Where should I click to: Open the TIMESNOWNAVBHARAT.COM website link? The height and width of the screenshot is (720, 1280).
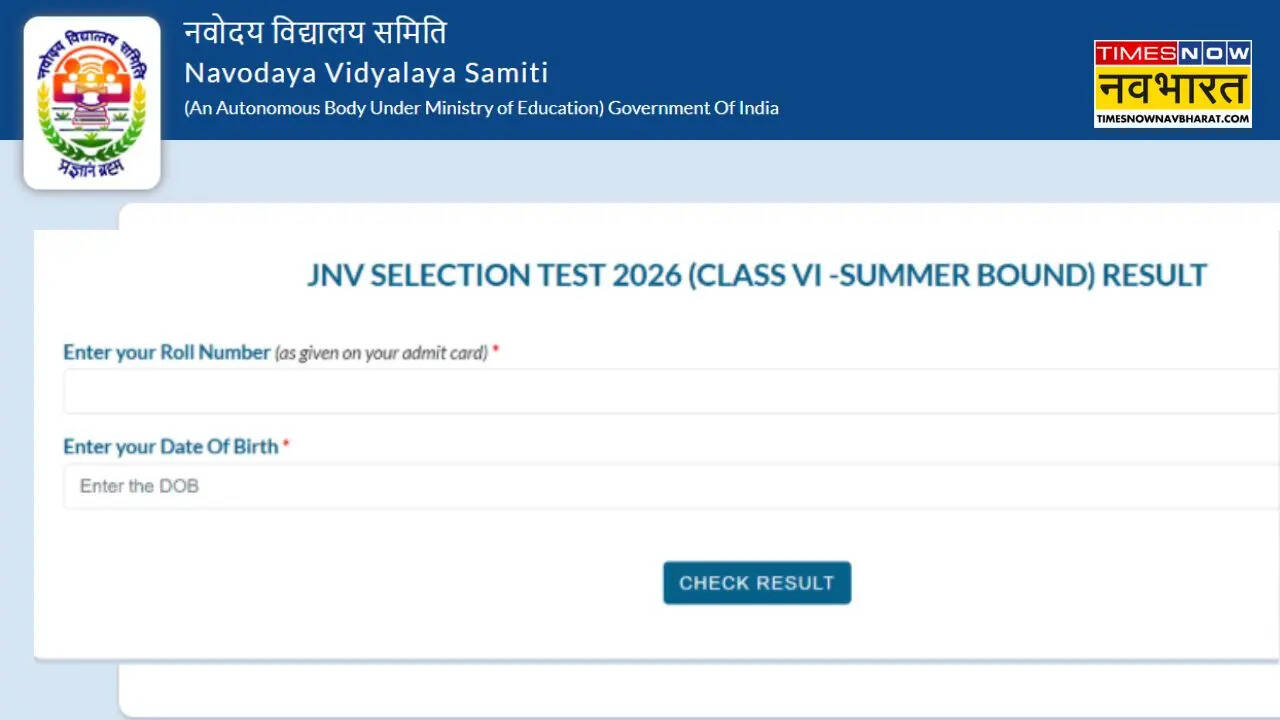tap(1172, 119)
